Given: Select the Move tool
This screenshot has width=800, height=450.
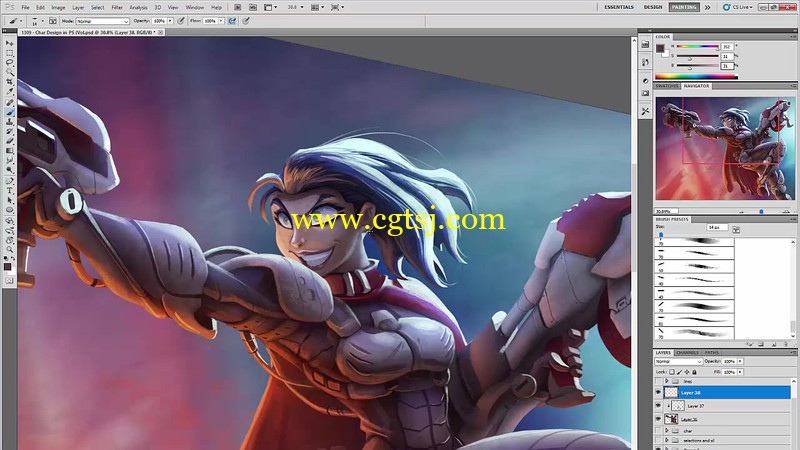Looking at the screenshot, I should (9, 43).
